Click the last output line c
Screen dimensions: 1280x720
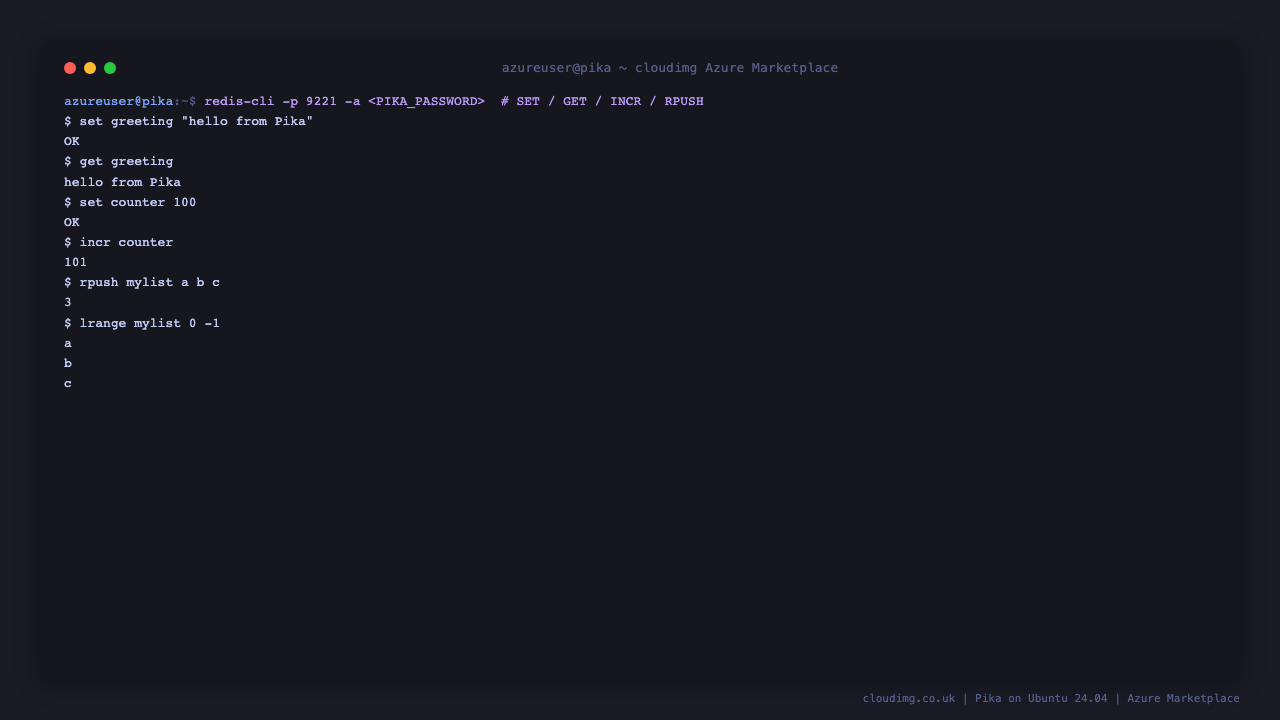click(68, 383)
